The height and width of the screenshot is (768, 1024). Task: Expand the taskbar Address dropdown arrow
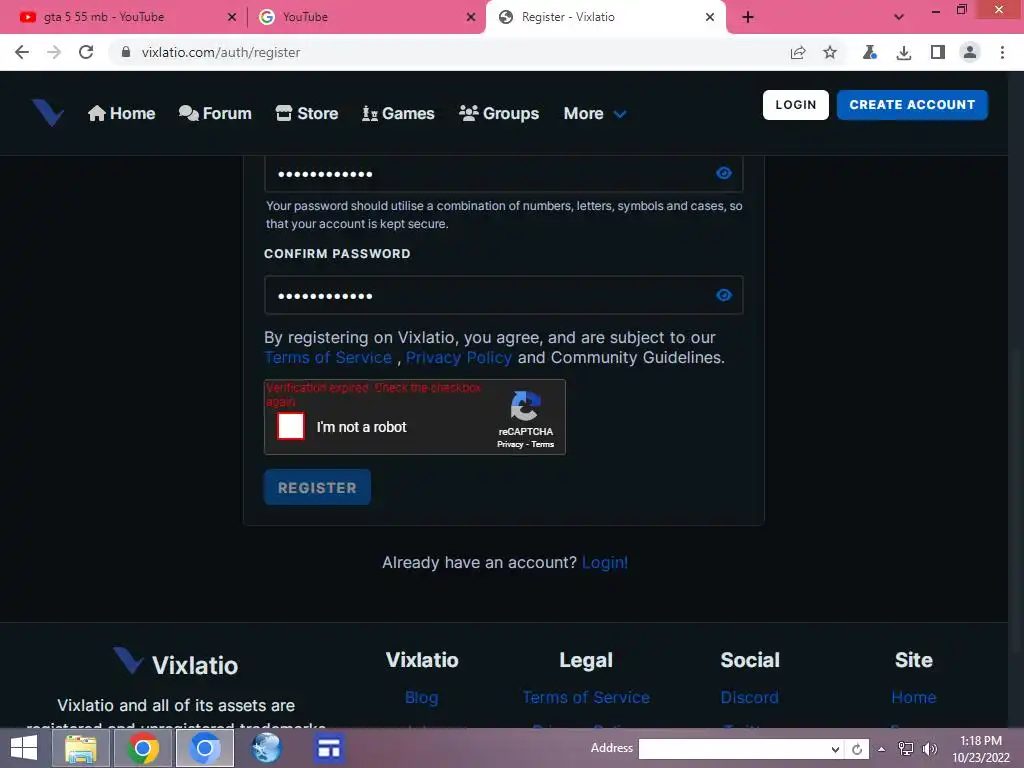835,749
